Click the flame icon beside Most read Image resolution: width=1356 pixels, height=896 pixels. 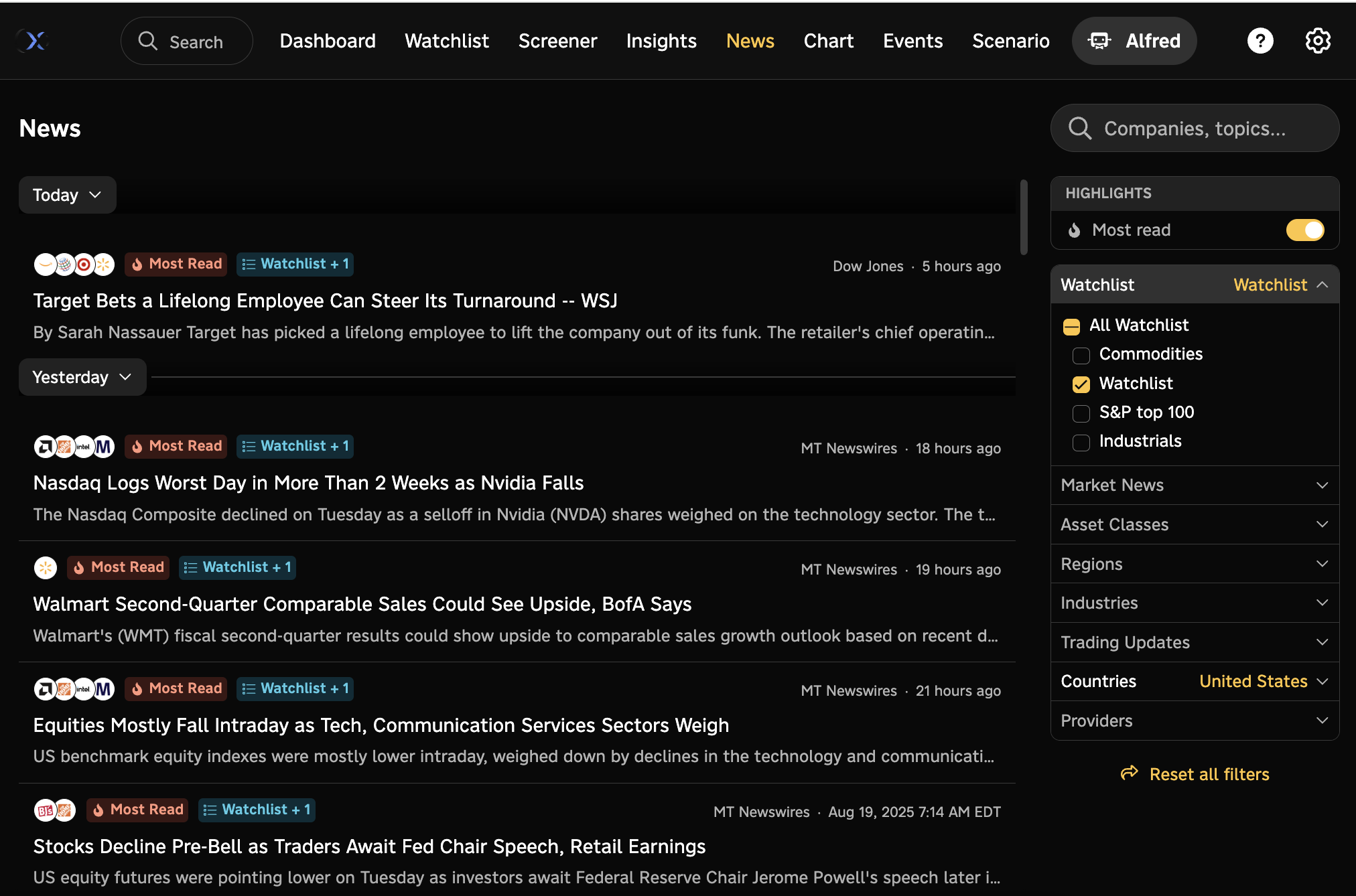[x=1074, y=230]
